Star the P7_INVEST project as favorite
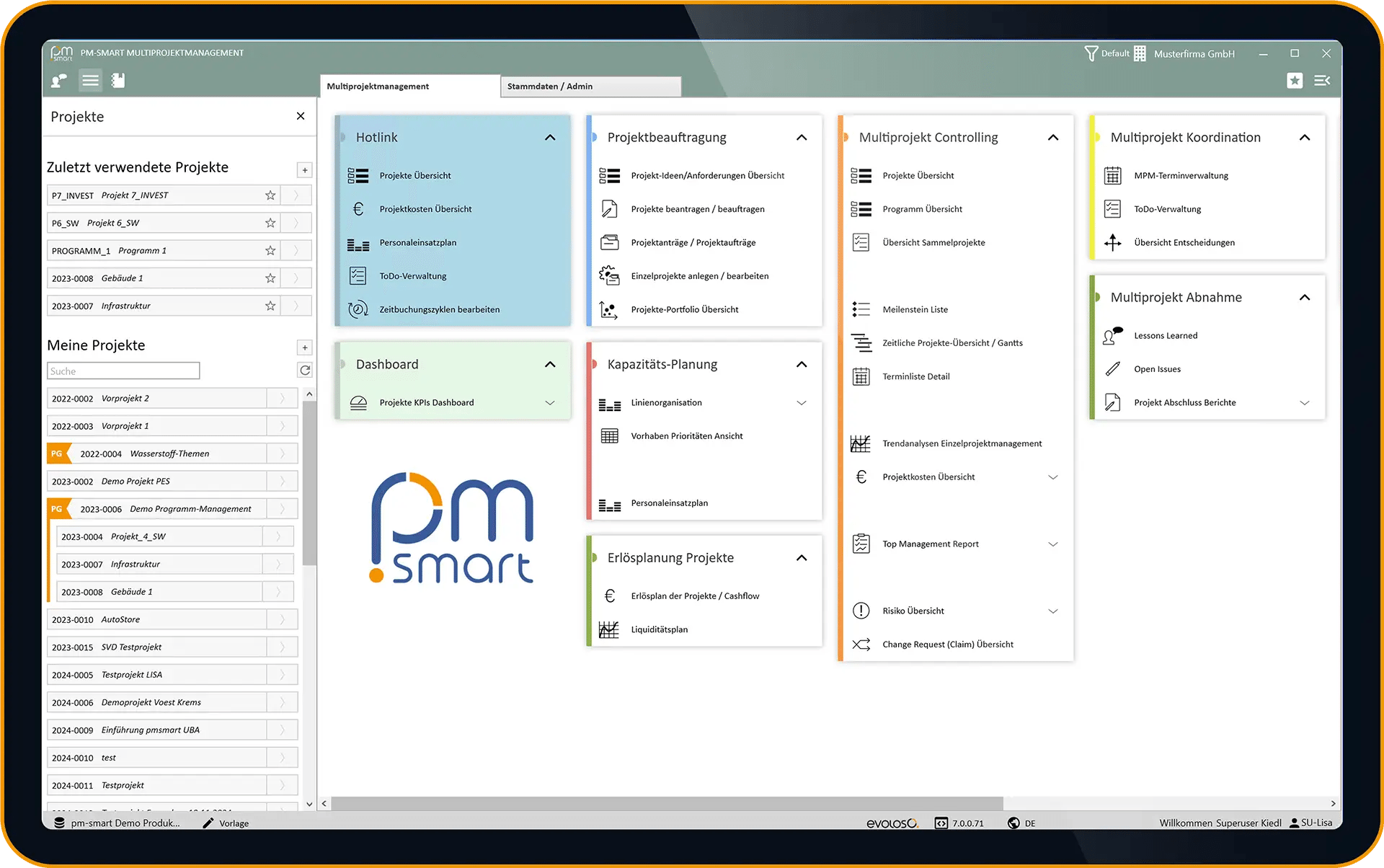This screenshot has width=1384, height=868. pyautogui.click(x=270, y=195)
